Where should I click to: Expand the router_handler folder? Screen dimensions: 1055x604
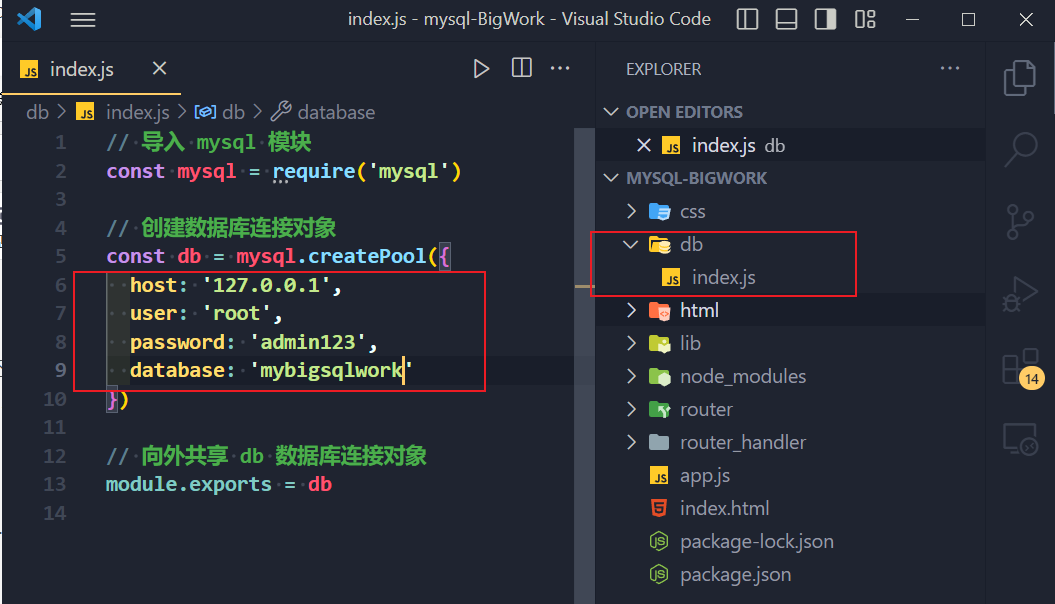631,442
